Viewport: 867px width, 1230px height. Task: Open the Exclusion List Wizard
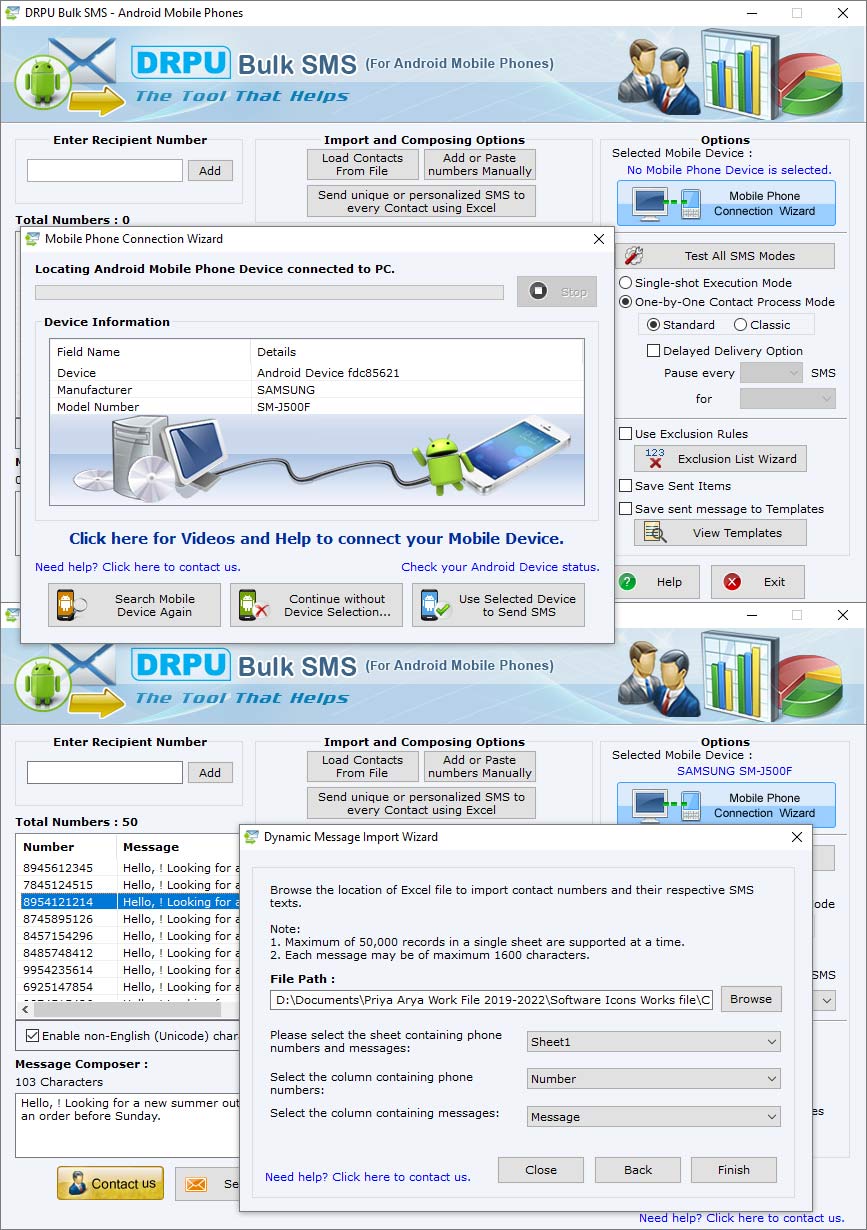pyautogui.click(x=719, y=458)
